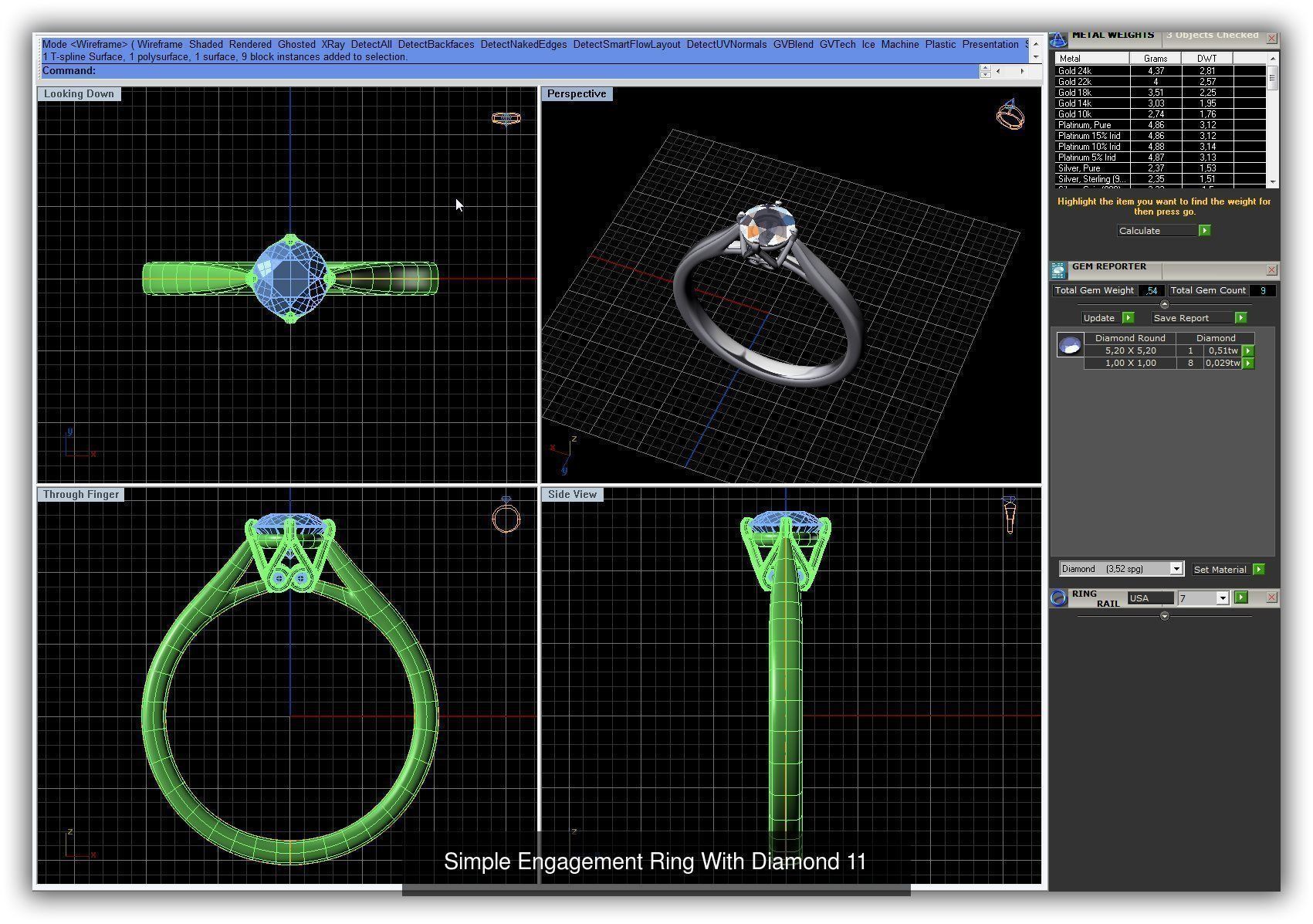Click ring orientation icon in Perspective view
Viewport: 1313px width, 924px height.
click(1010, 114)
